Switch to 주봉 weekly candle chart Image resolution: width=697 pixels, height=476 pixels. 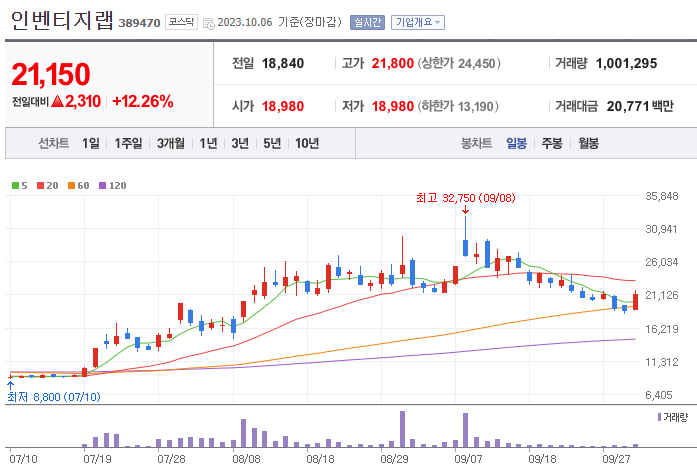pos(552,144)
